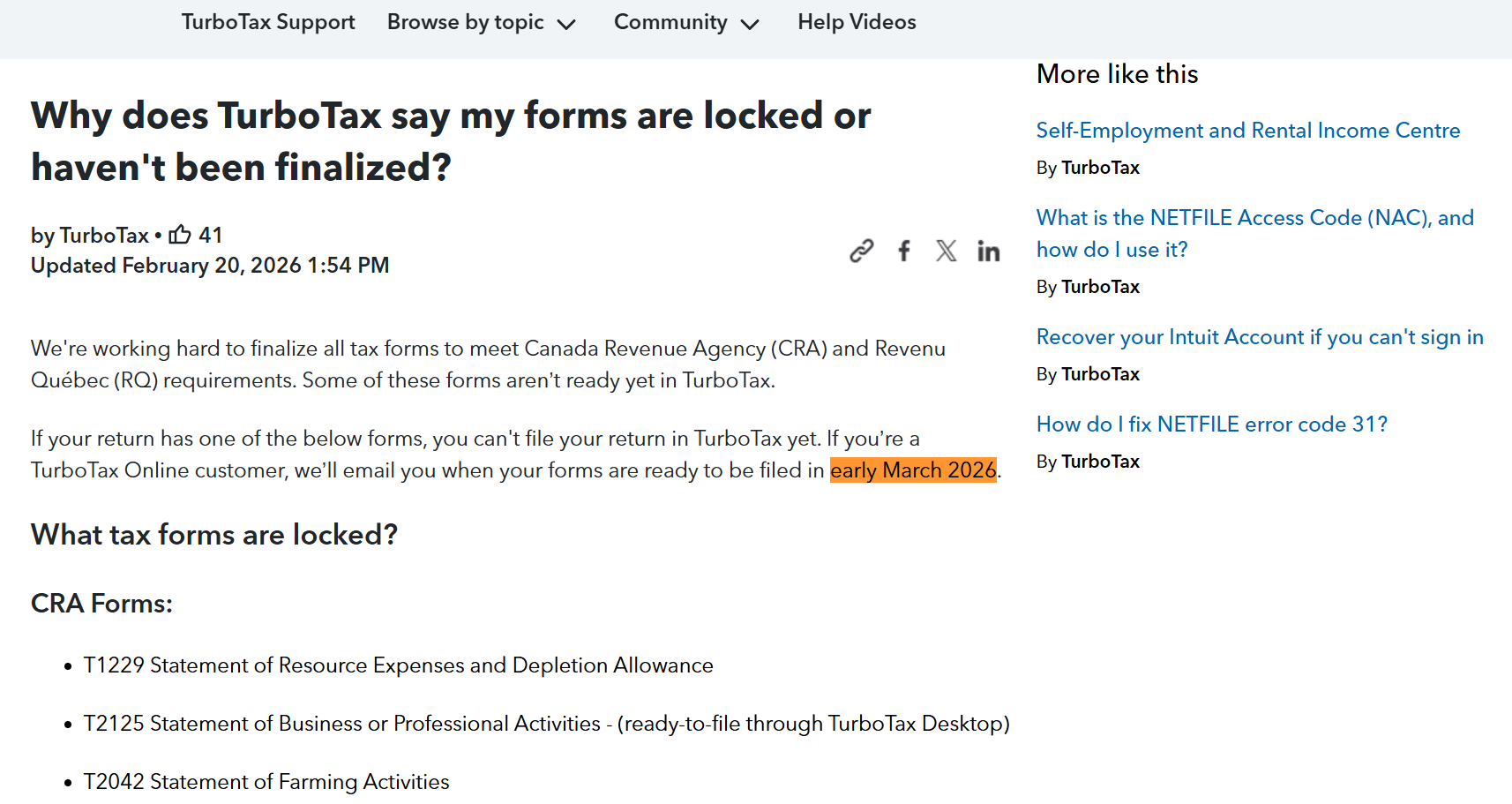Click the 'What tax forms are locked?' heading
The height and width of the screenshot is (804, 1512).
click(214, 535)
